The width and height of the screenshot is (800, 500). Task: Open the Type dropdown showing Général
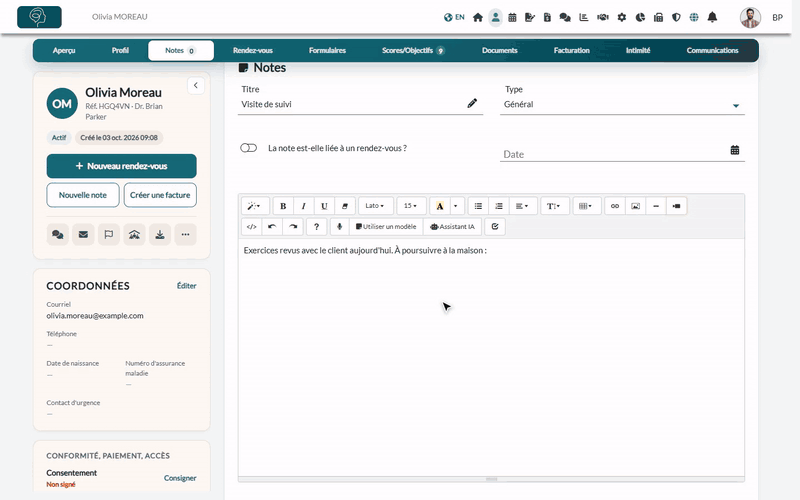[x=622, y=105]
